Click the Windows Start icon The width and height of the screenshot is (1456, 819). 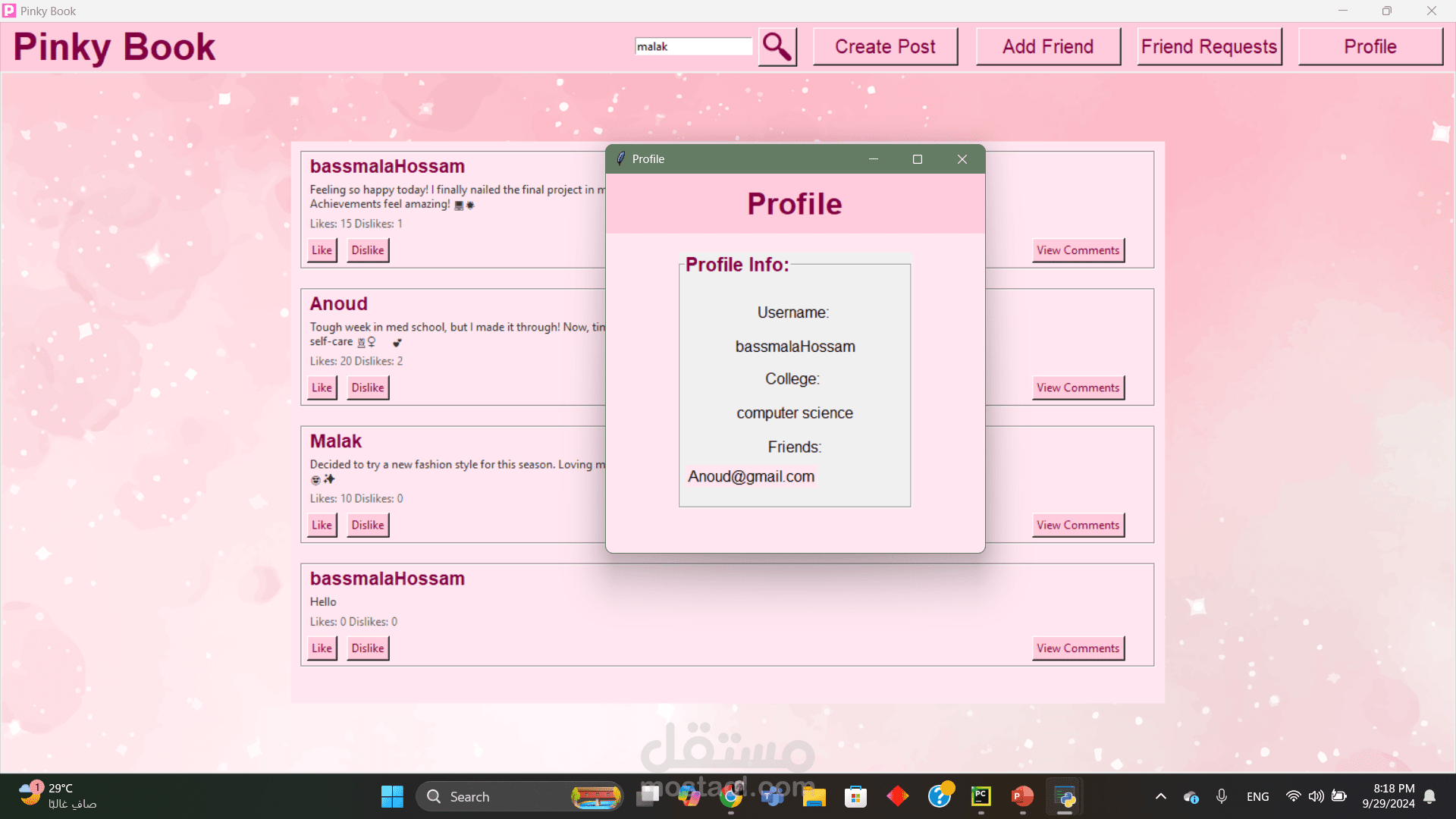point(392,796)
